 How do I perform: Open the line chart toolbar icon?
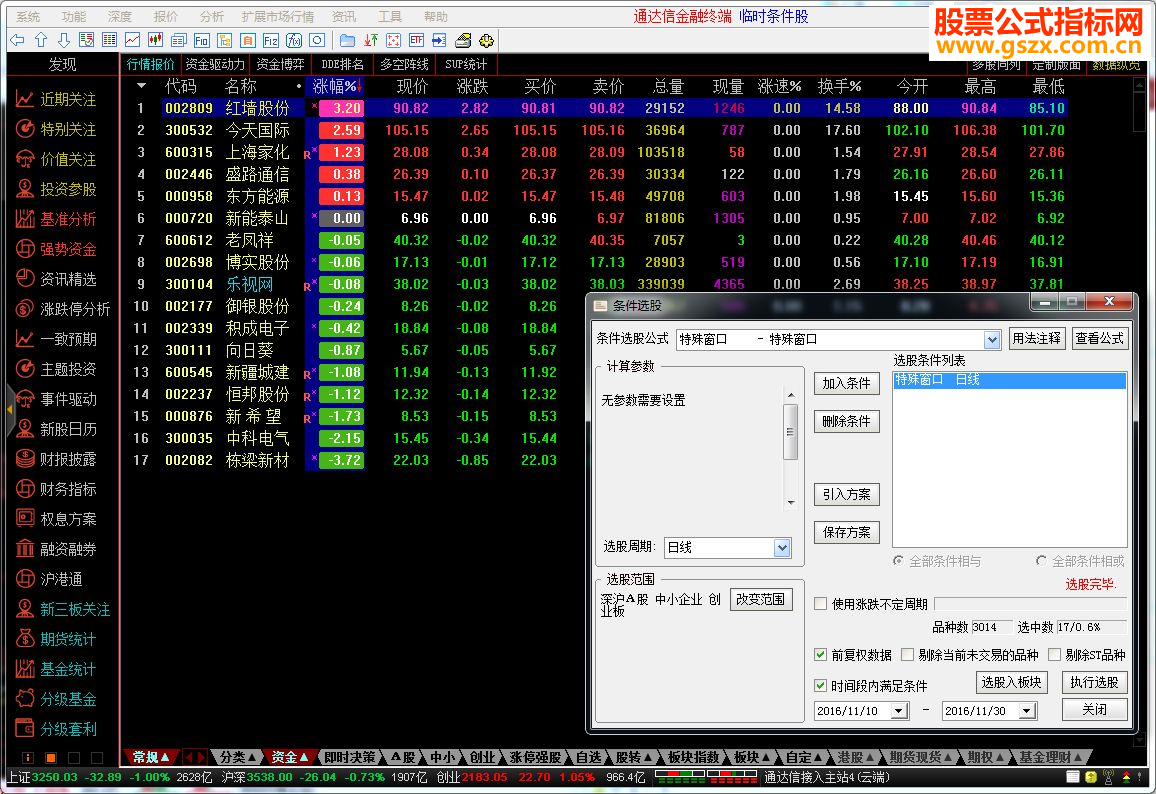133,41
